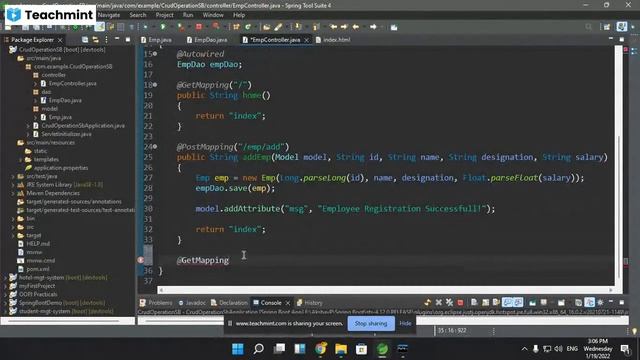640x360 pixels.
Task: Expand ServletInitializer.java tree node
Action: [x=28, y=134]
